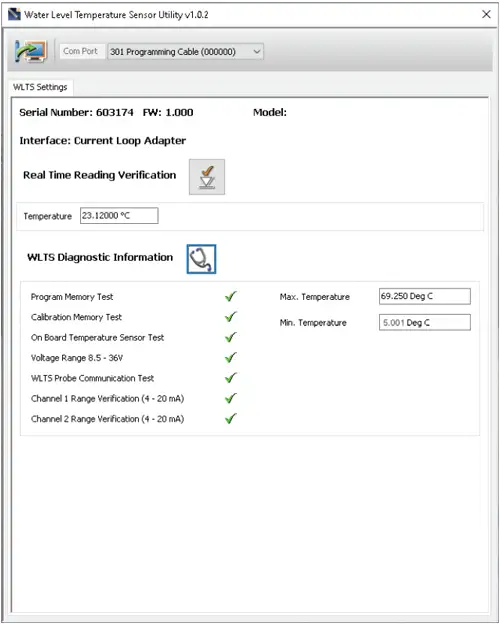The image size is (500, 624).
Task: Click "Real Time Reading Verification" heading
Action: pos(100,175)
